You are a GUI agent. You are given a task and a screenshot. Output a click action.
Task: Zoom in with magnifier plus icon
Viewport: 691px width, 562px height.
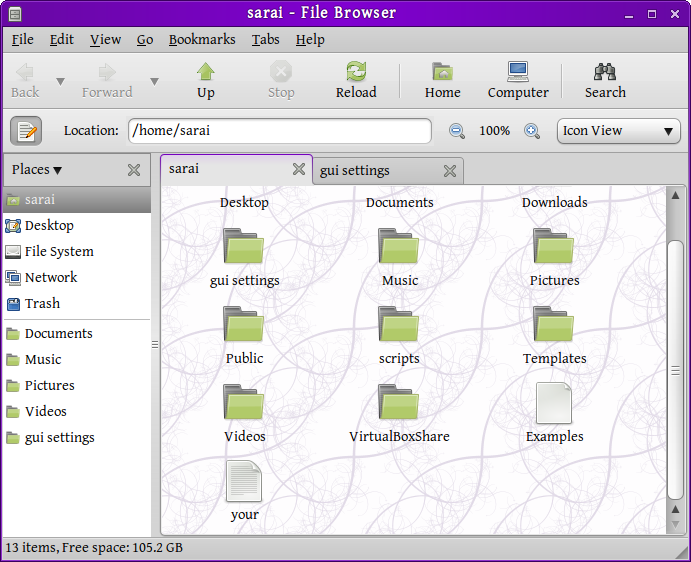click(x=532, y=131)
